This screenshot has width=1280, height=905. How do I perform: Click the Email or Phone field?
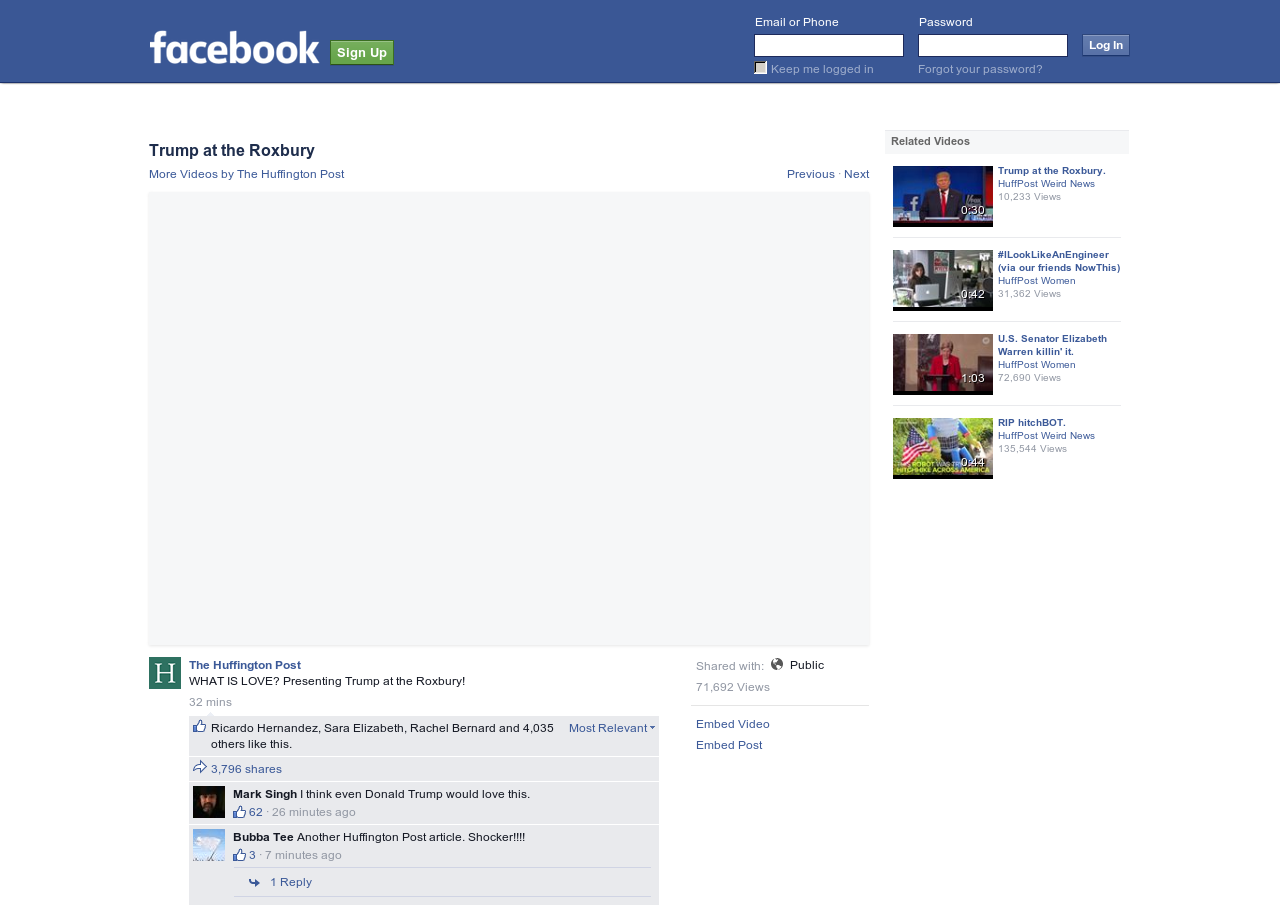click(829, 45)
